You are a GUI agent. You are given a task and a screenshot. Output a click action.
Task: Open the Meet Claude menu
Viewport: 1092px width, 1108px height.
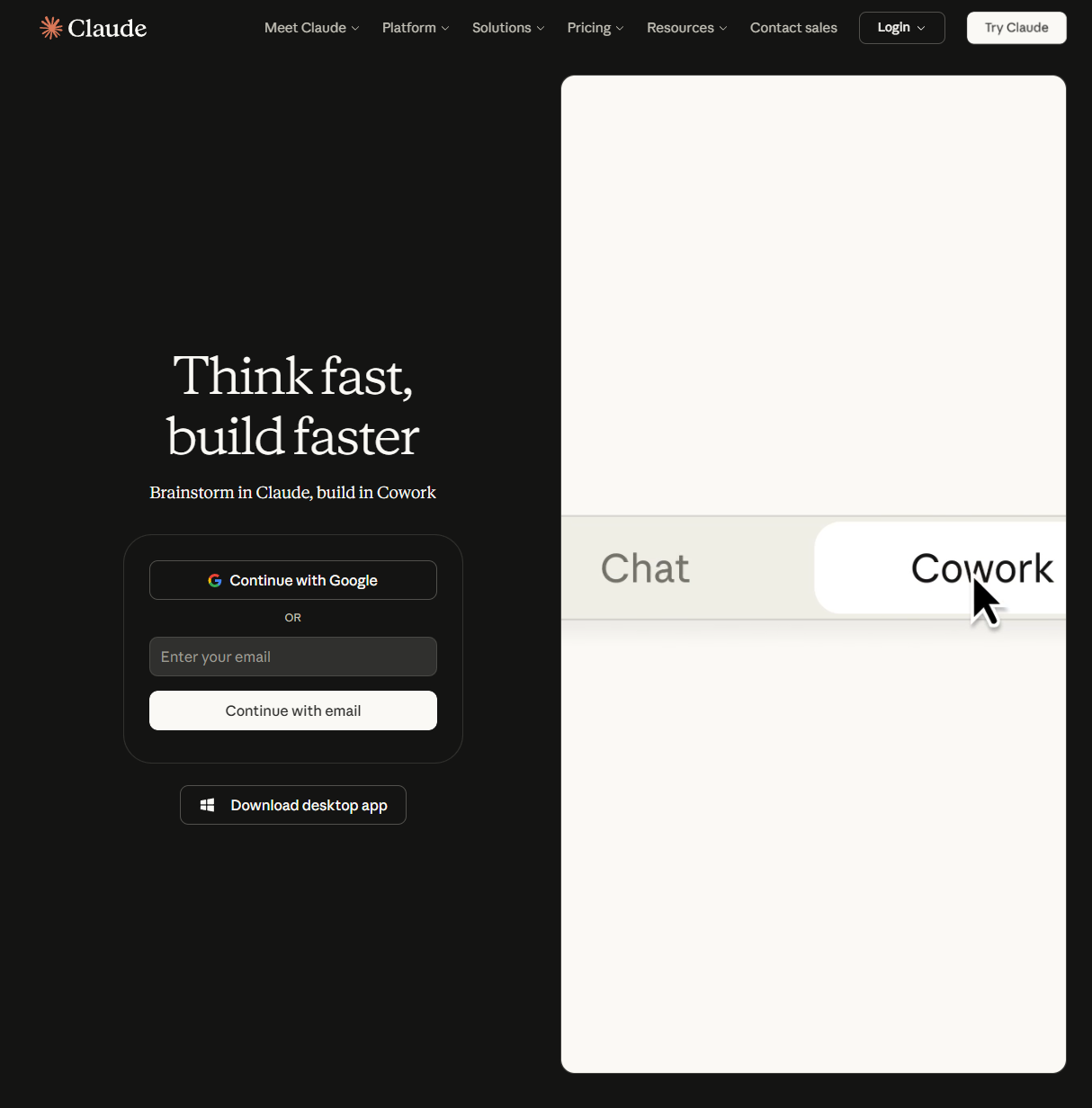click(x=312, y=28)
